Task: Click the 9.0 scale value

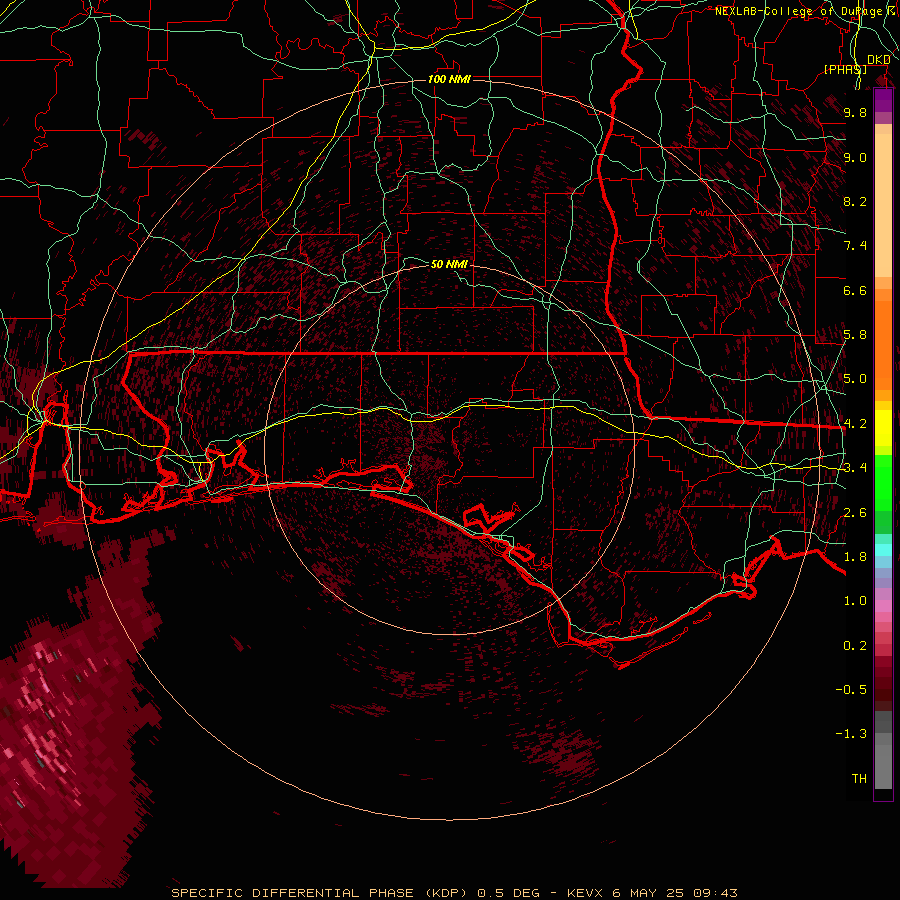Action: point(855,157)
